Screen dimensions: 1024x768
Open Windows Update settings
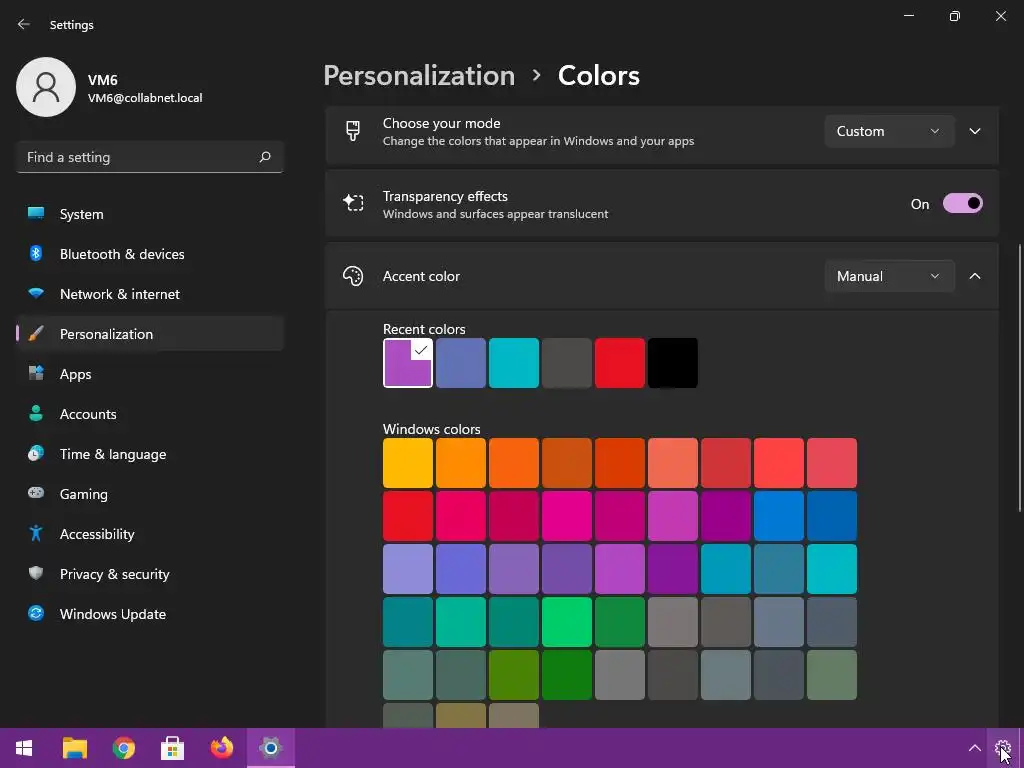click(x=150, y=614)
